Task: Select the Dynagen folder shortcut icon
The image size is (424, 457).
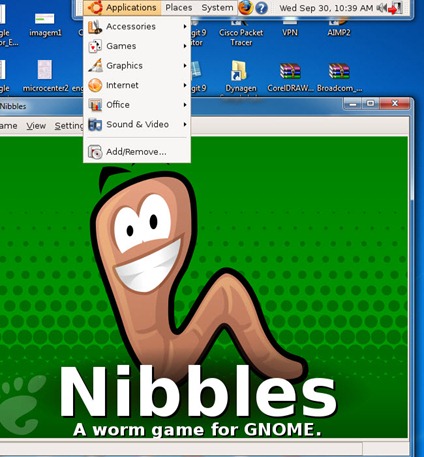Action: (241, 76)
